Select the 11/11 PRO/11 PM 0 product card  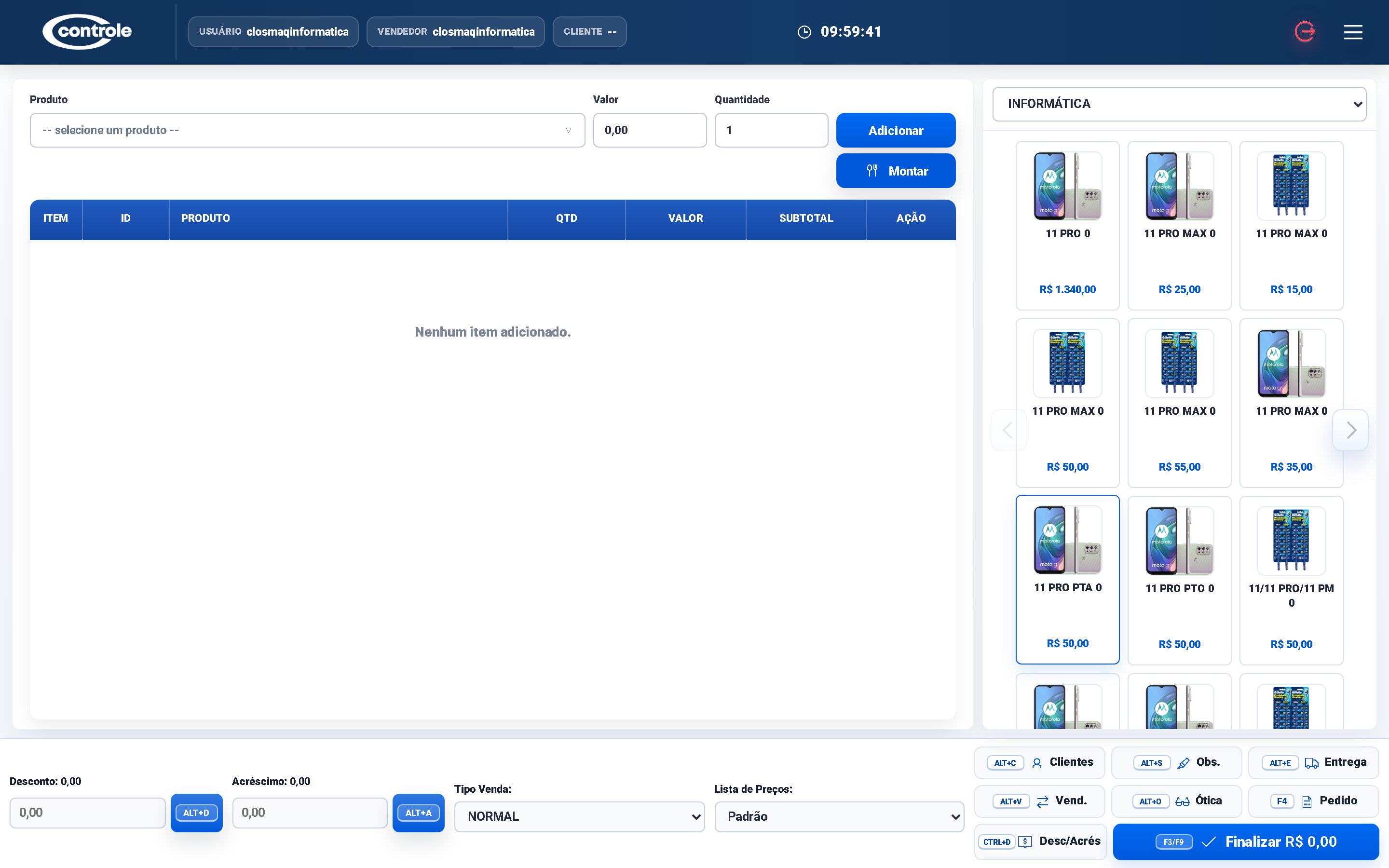pyautogui.click(x=1291, y=581)
